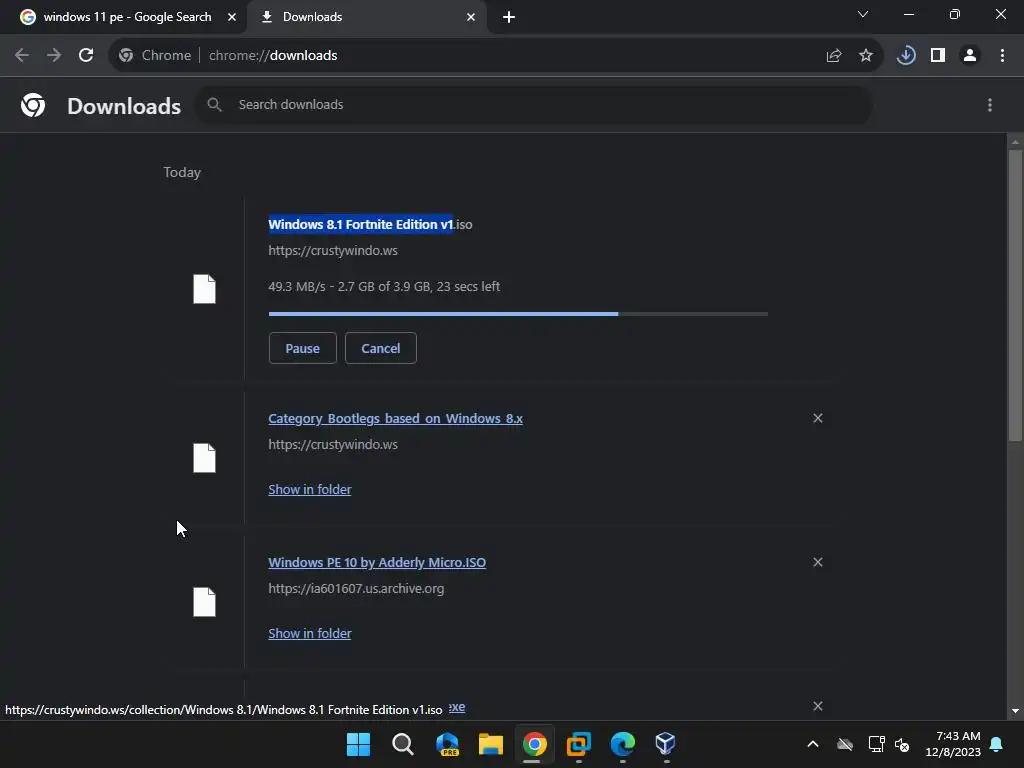
Task: Click the page vertical scrollbar thumb
Action: tap(1015, 296)
